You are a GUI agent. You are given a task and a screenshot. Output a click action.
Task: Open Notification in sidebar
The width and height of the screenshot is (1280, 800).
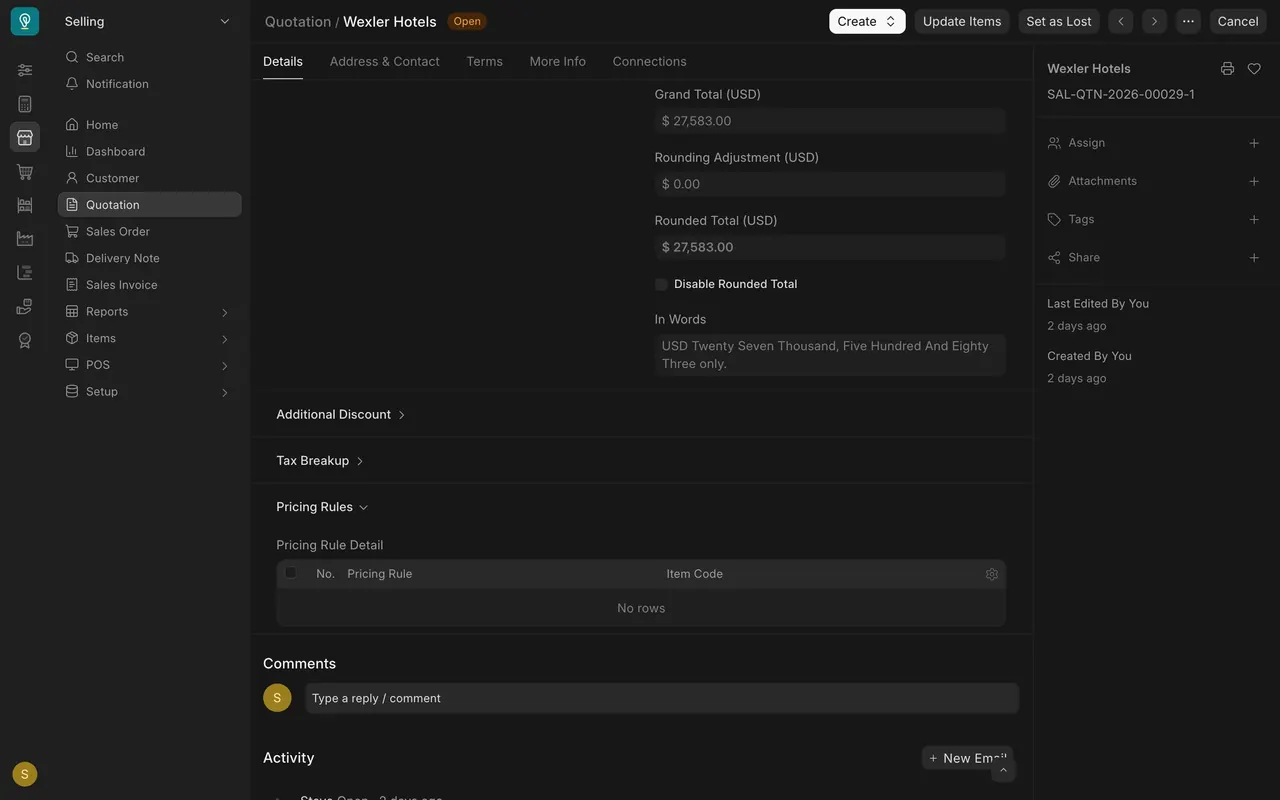(149, 84)
